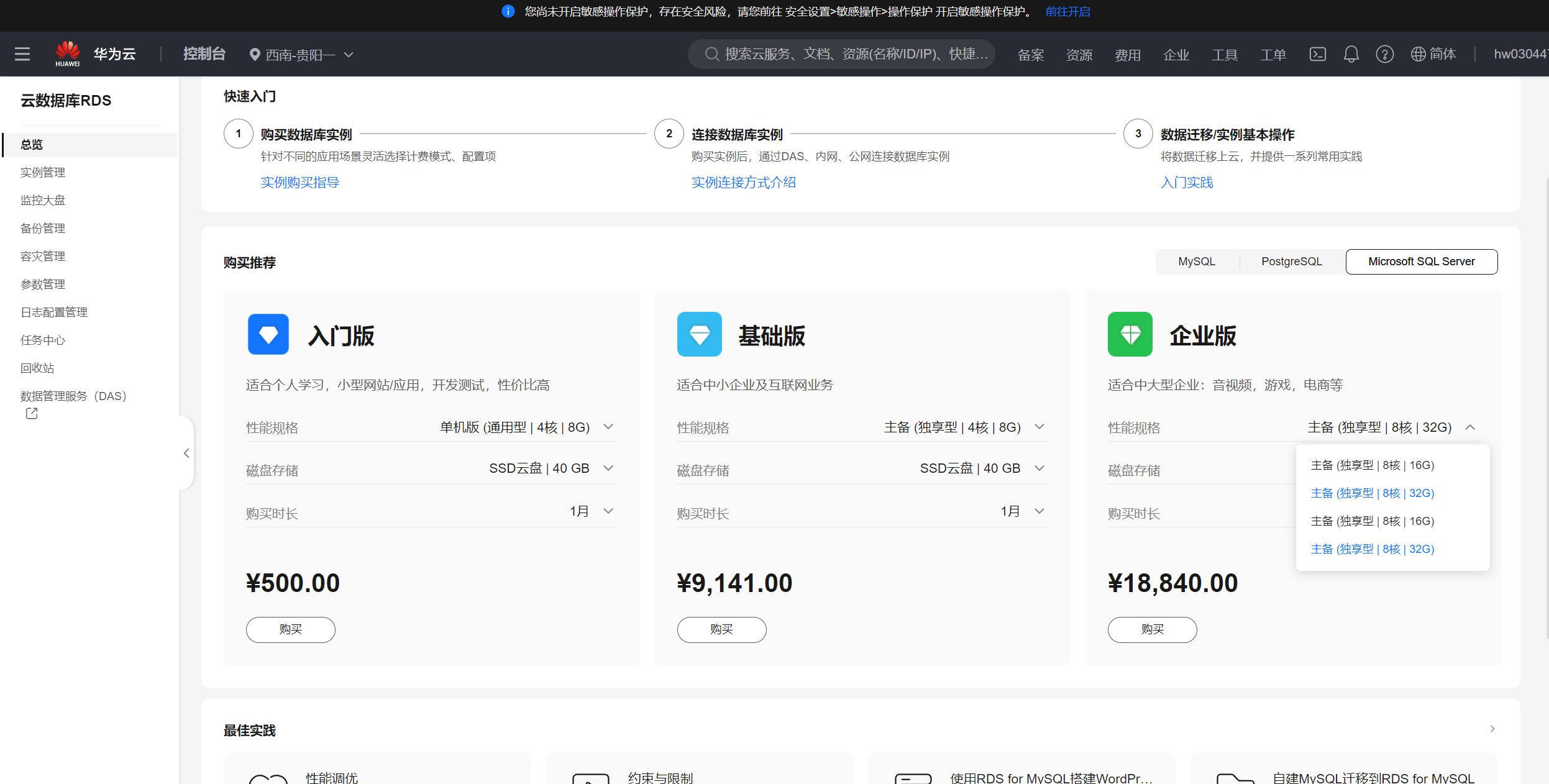1549x784 pixels.
Task: Open 实例管理 in sidebar
Action: pos(43,172)
